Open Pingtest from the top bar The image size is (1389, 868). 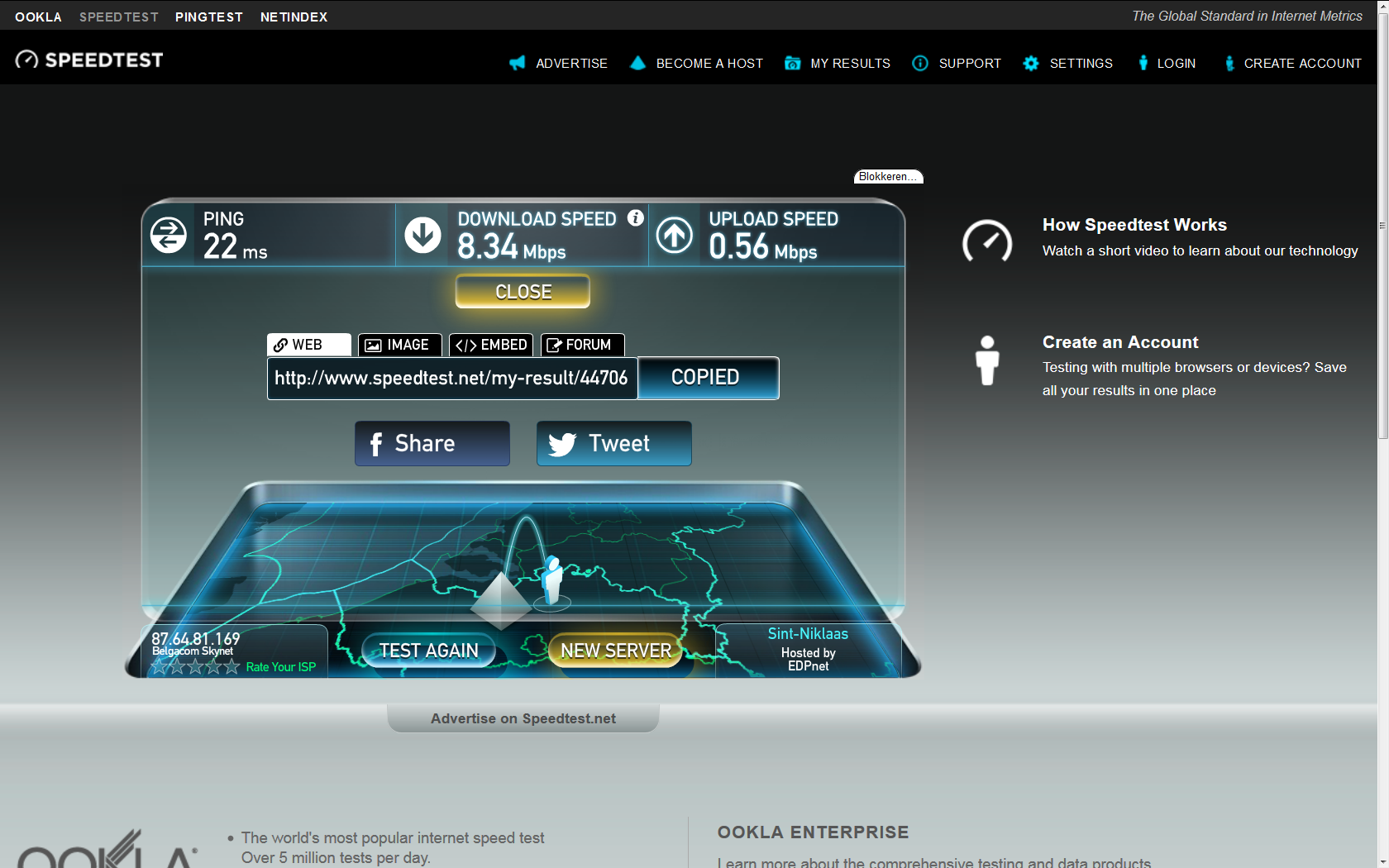click(208, 17)
